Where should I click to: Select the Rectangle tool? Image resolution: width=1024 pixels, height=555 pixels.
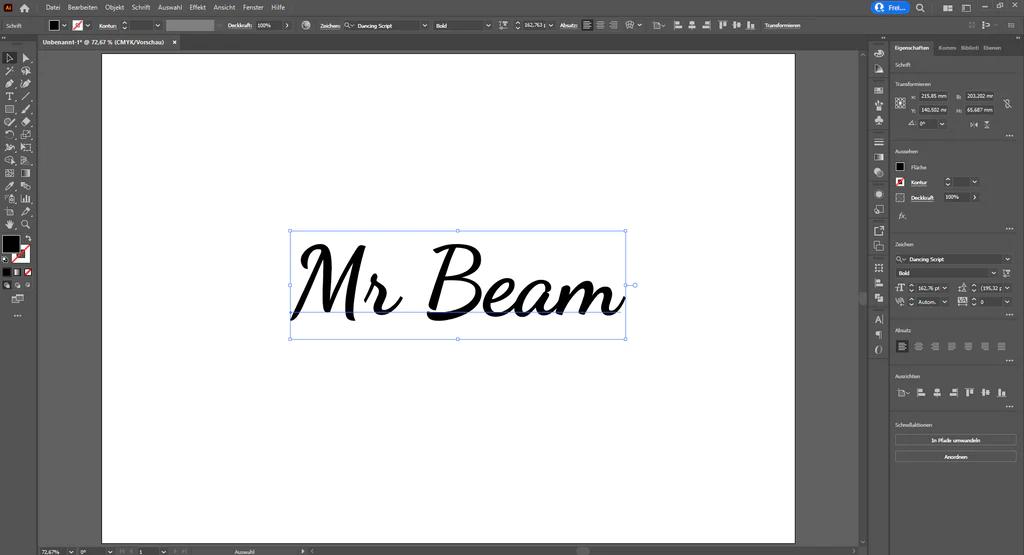coord(10,109)
